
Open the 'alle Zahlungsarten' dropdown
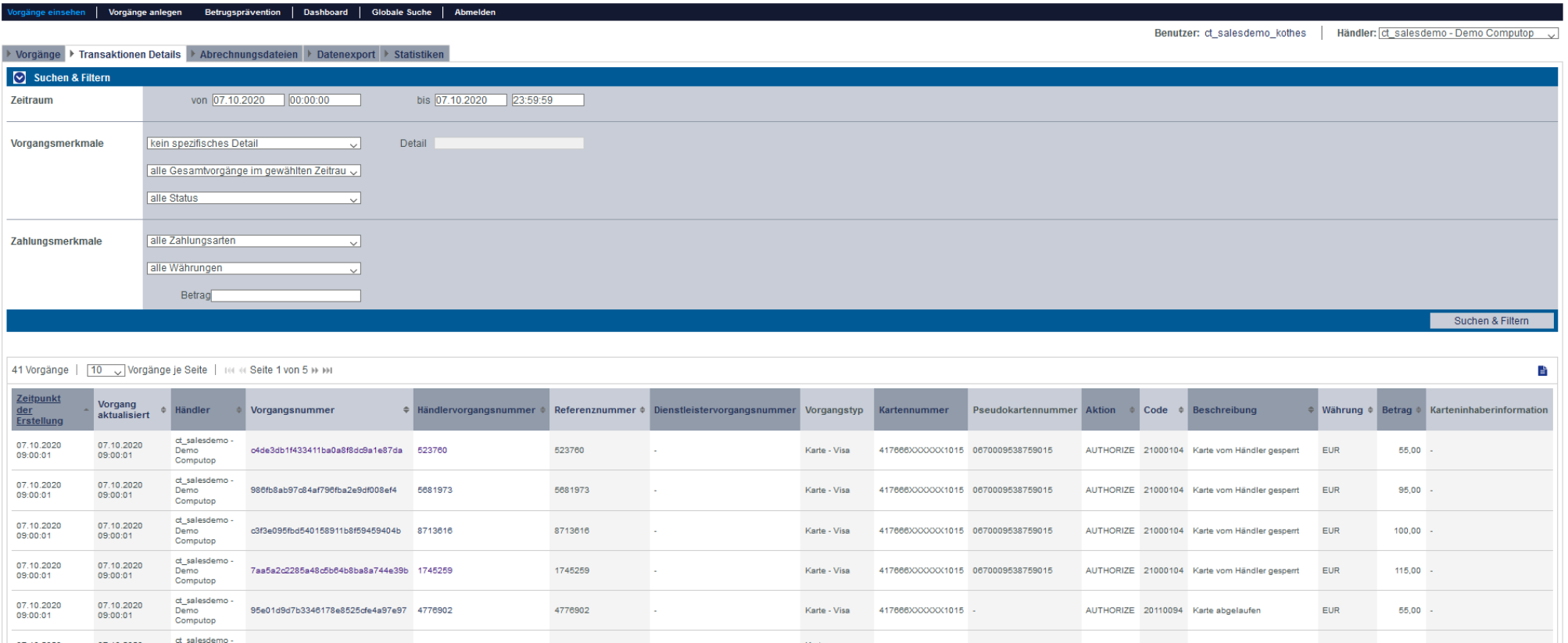[x=253, y=241]
